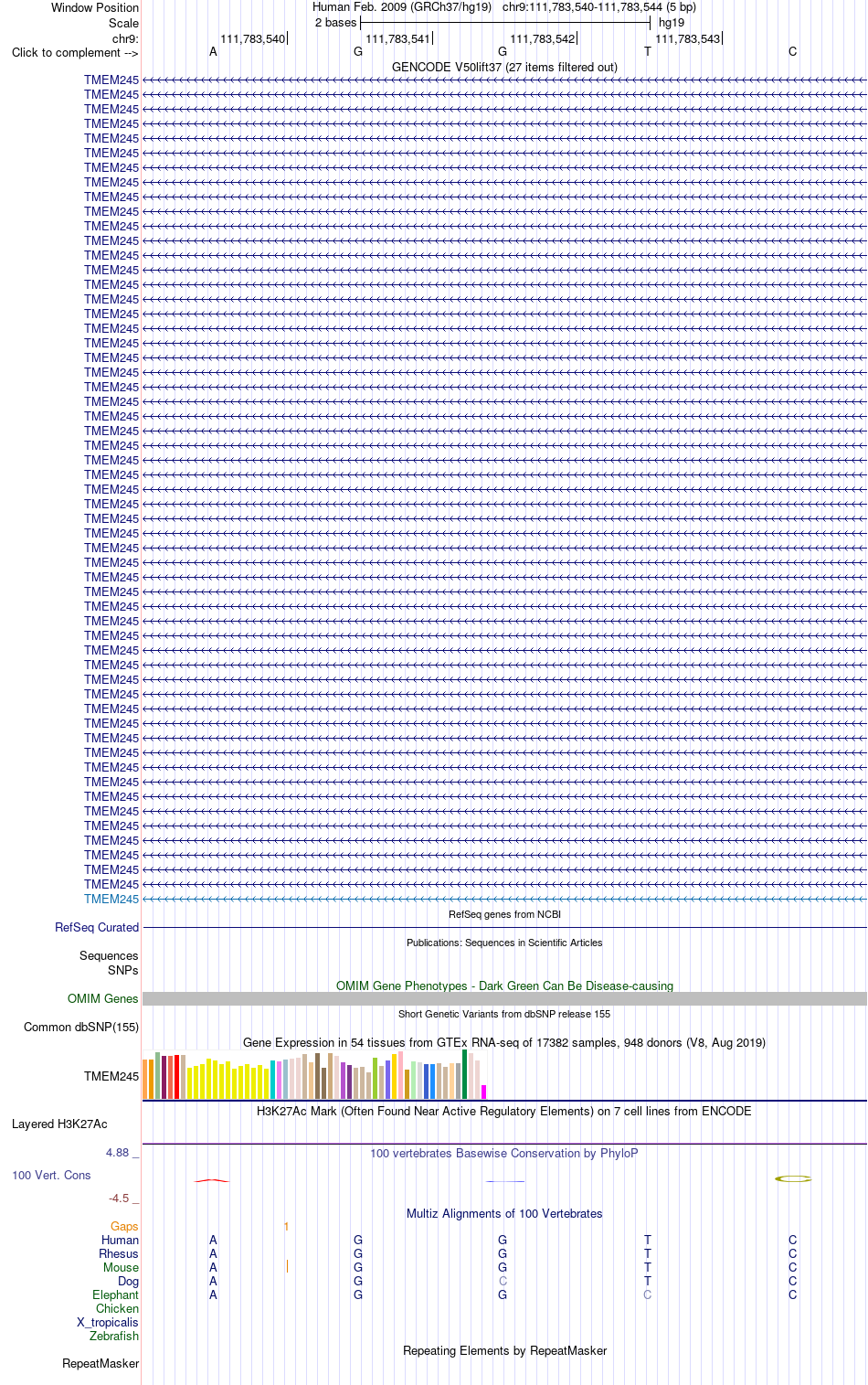Click the Short Genetic Variants dbSNP title
The height and width of the screenshot is (1385, 868).
pos(504,1014)
